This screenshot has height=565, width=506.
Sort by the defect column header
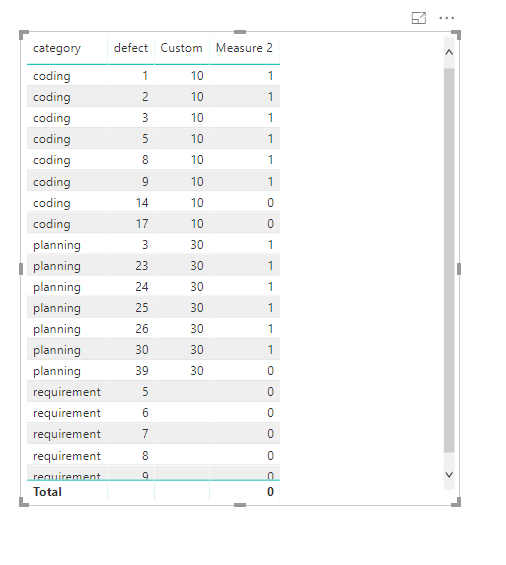click(131, 48)
